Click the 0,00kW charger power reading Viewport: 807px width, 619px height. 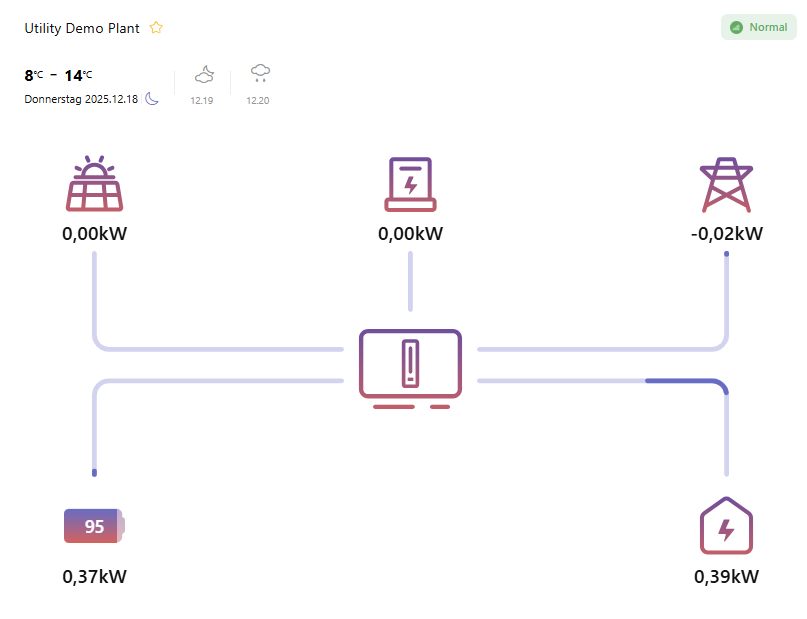pos(410,234)
